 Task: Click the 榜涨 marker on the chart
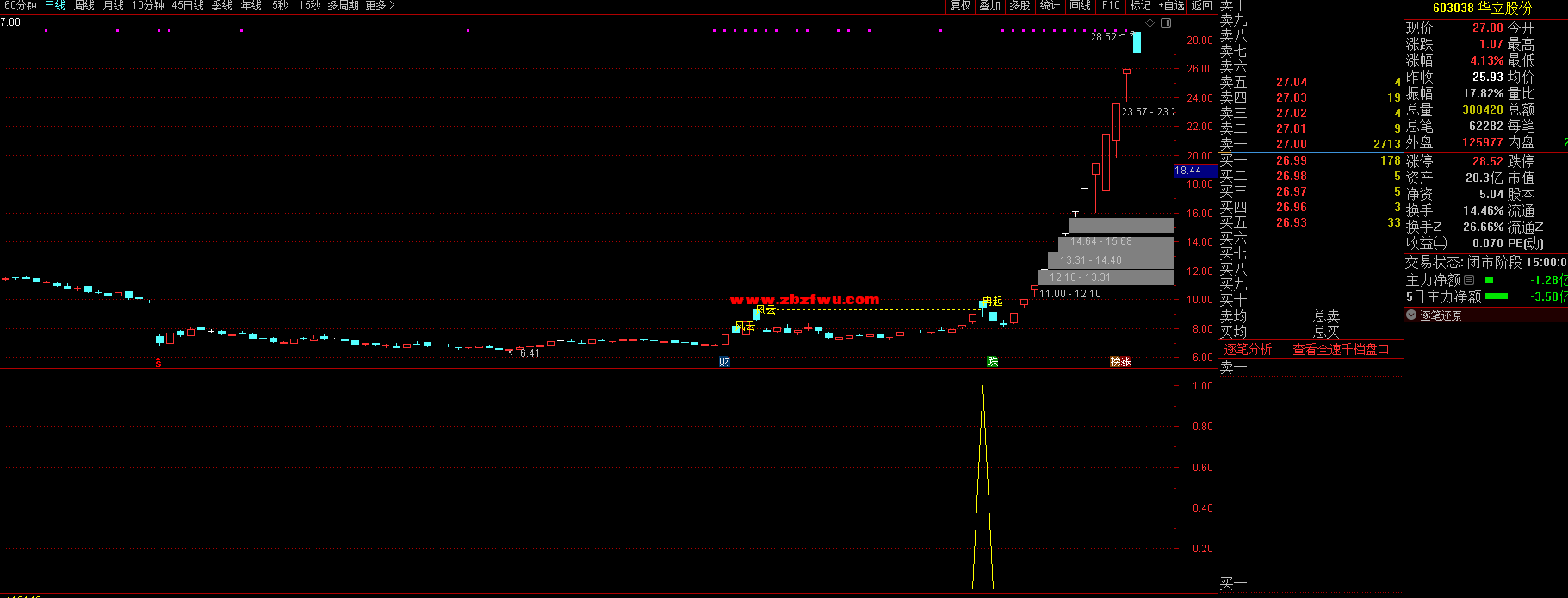pyautogui.click(x=1120, y=362)
